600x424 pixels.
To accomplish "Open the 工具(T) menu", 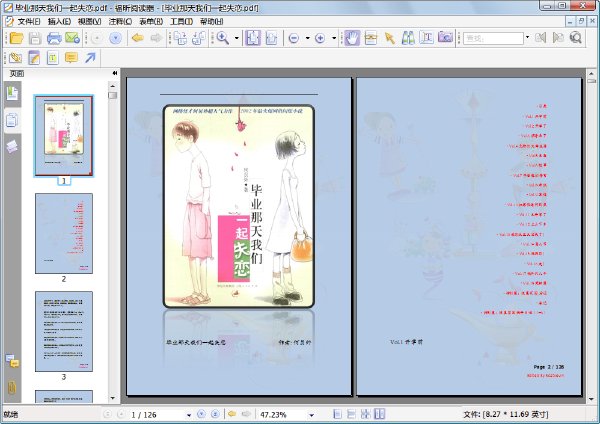I will (181, 21).
